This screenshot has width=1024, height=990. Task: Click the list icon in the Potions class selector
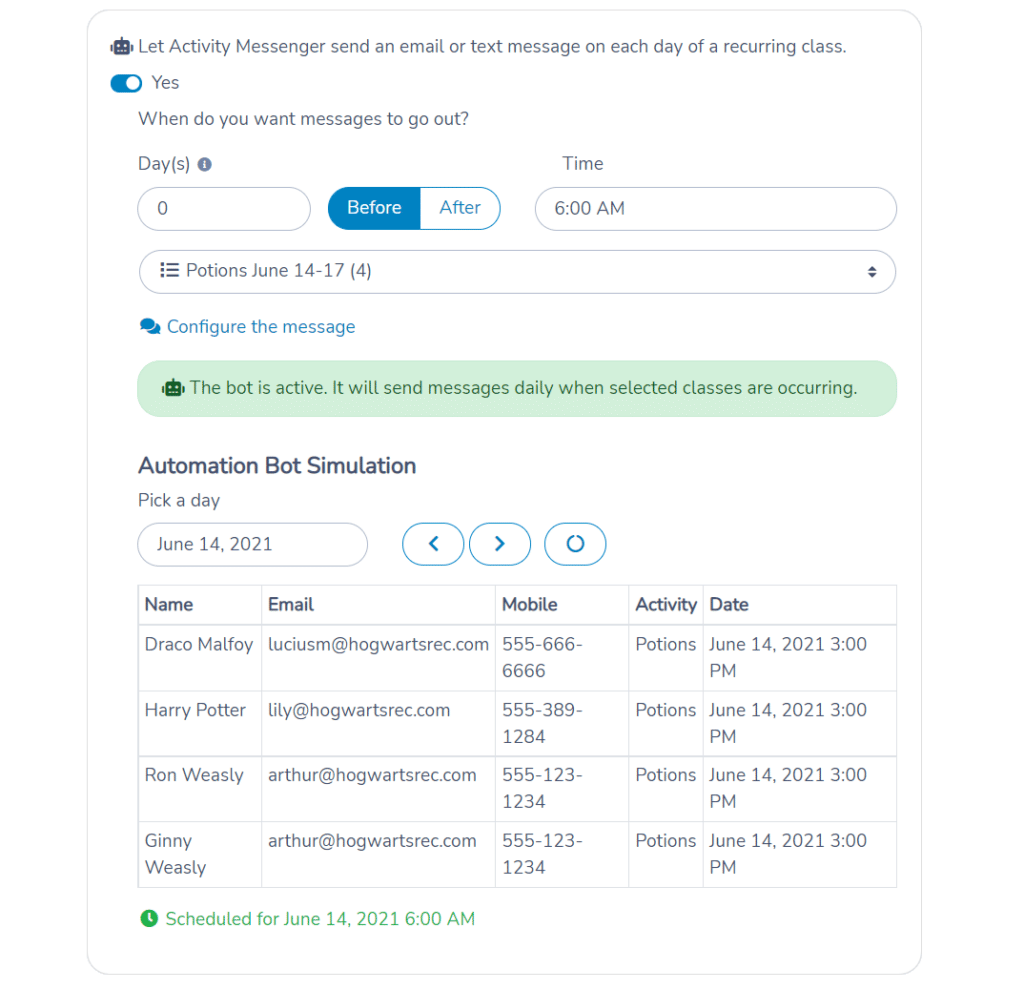(169, 270)
